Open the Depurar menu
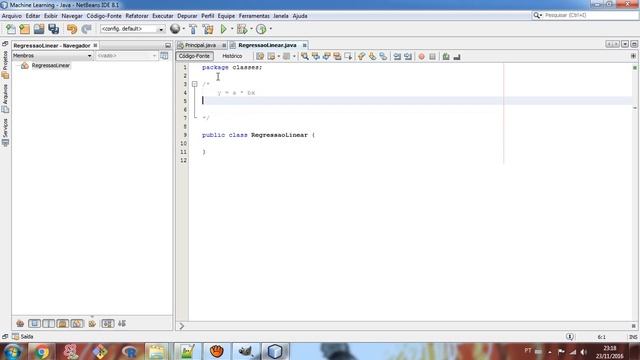Viewport: 640px width, 360px height. point(187,16)
